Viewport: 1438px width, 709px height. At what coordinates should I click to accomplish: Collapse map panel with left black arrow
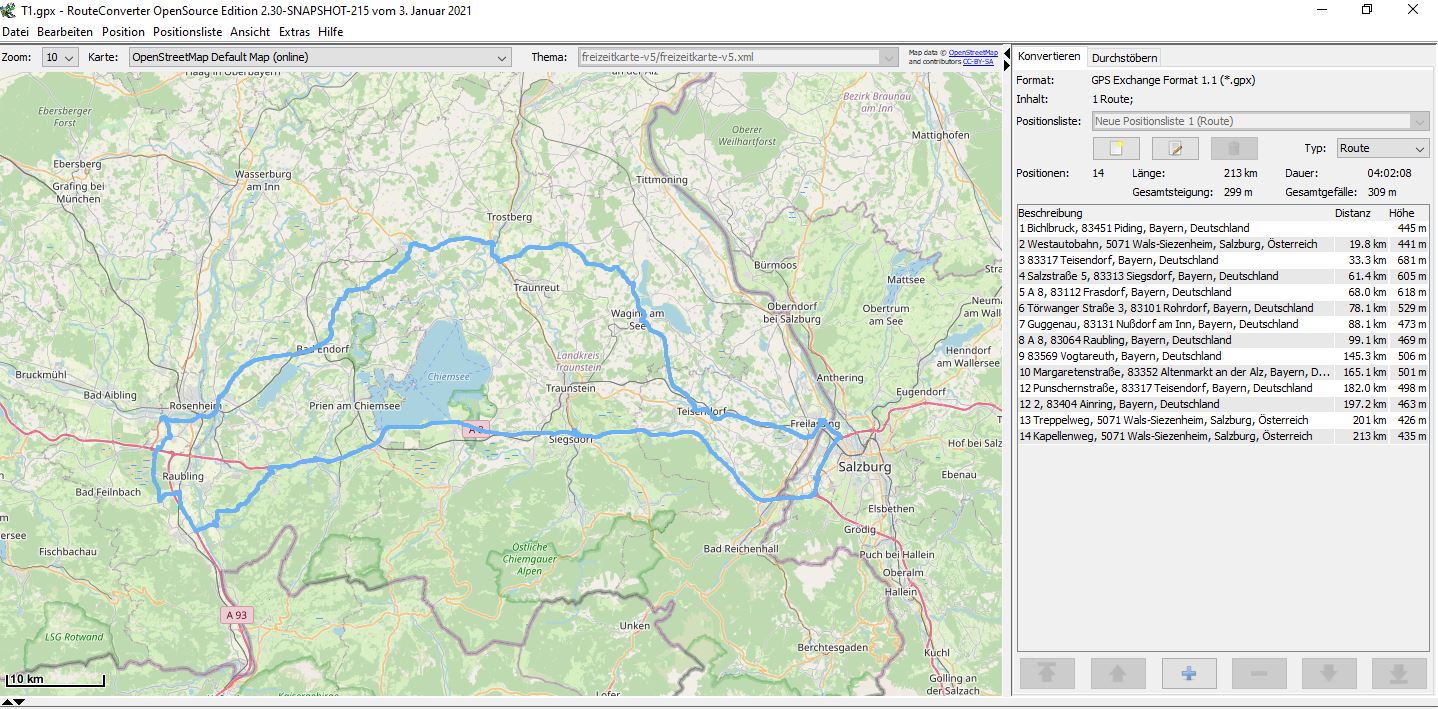(x=1007, y=52)
